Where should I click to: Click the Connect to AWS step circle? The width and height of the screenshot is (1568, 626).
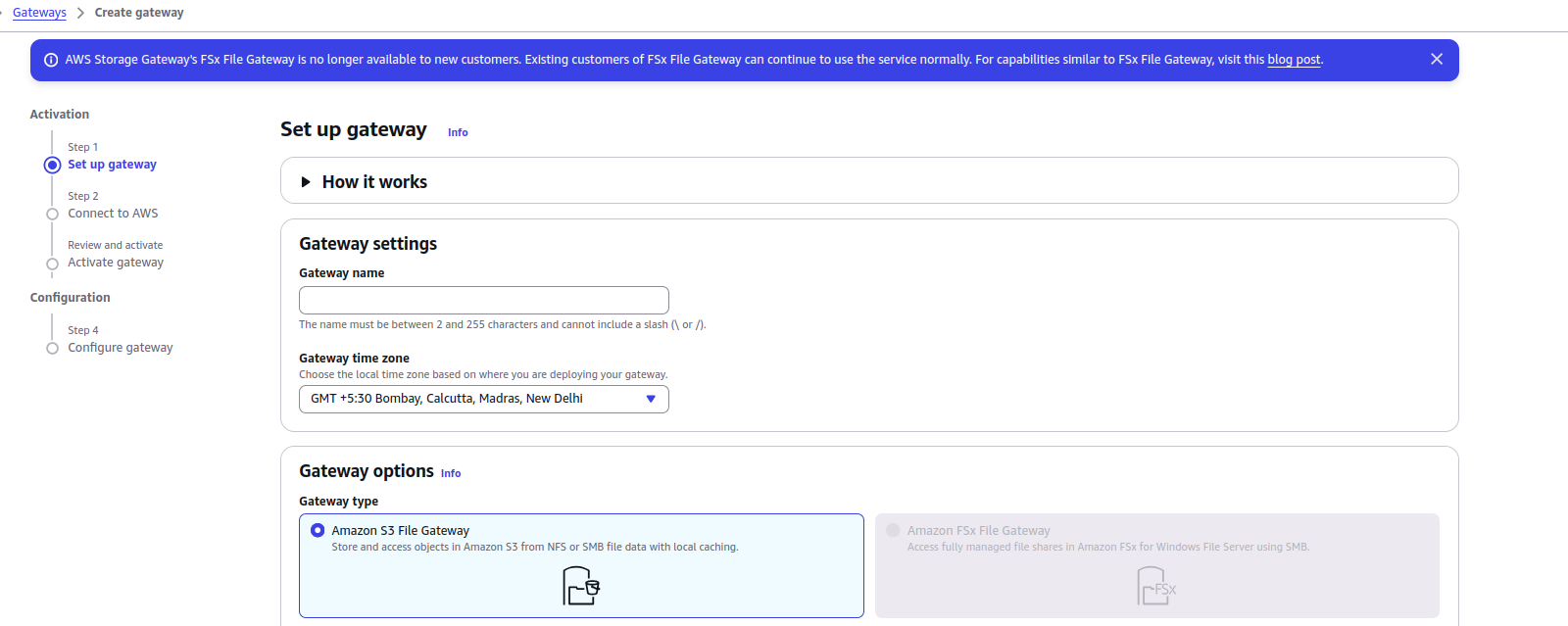click(x=52, y=214)
